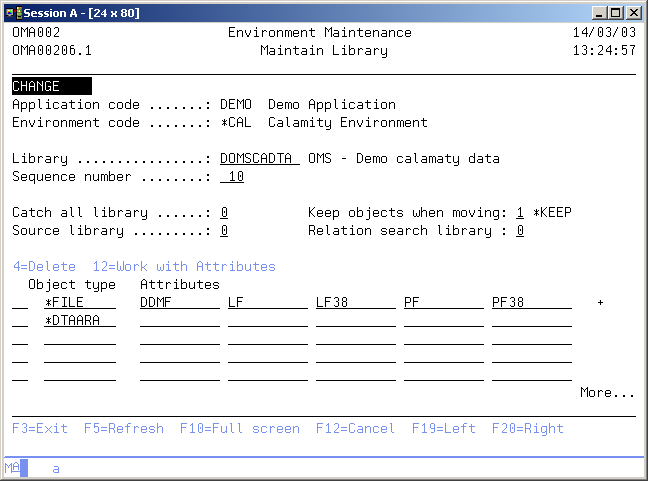Set the Keep objects when moving field

click(520, 213)
